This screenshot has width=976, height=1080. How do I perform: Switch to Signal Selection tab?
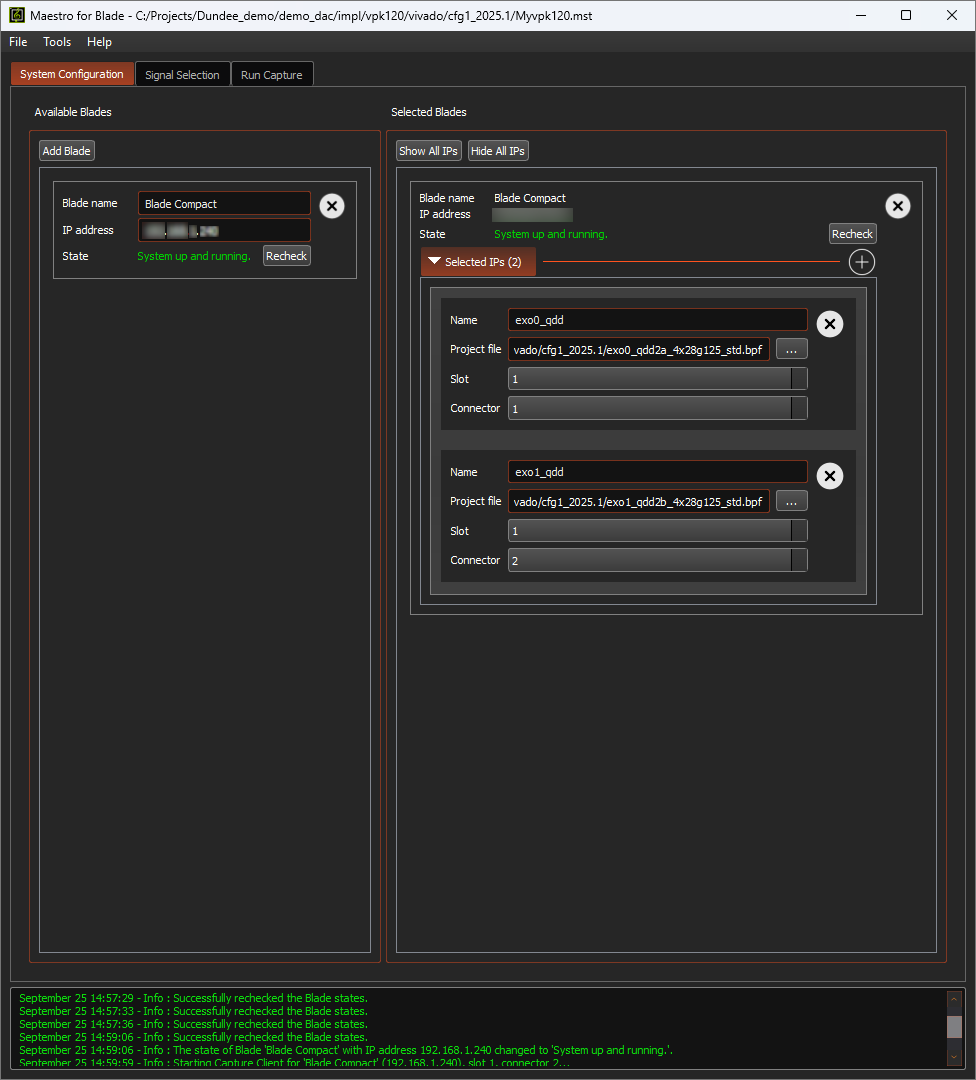tap(183, 74)
